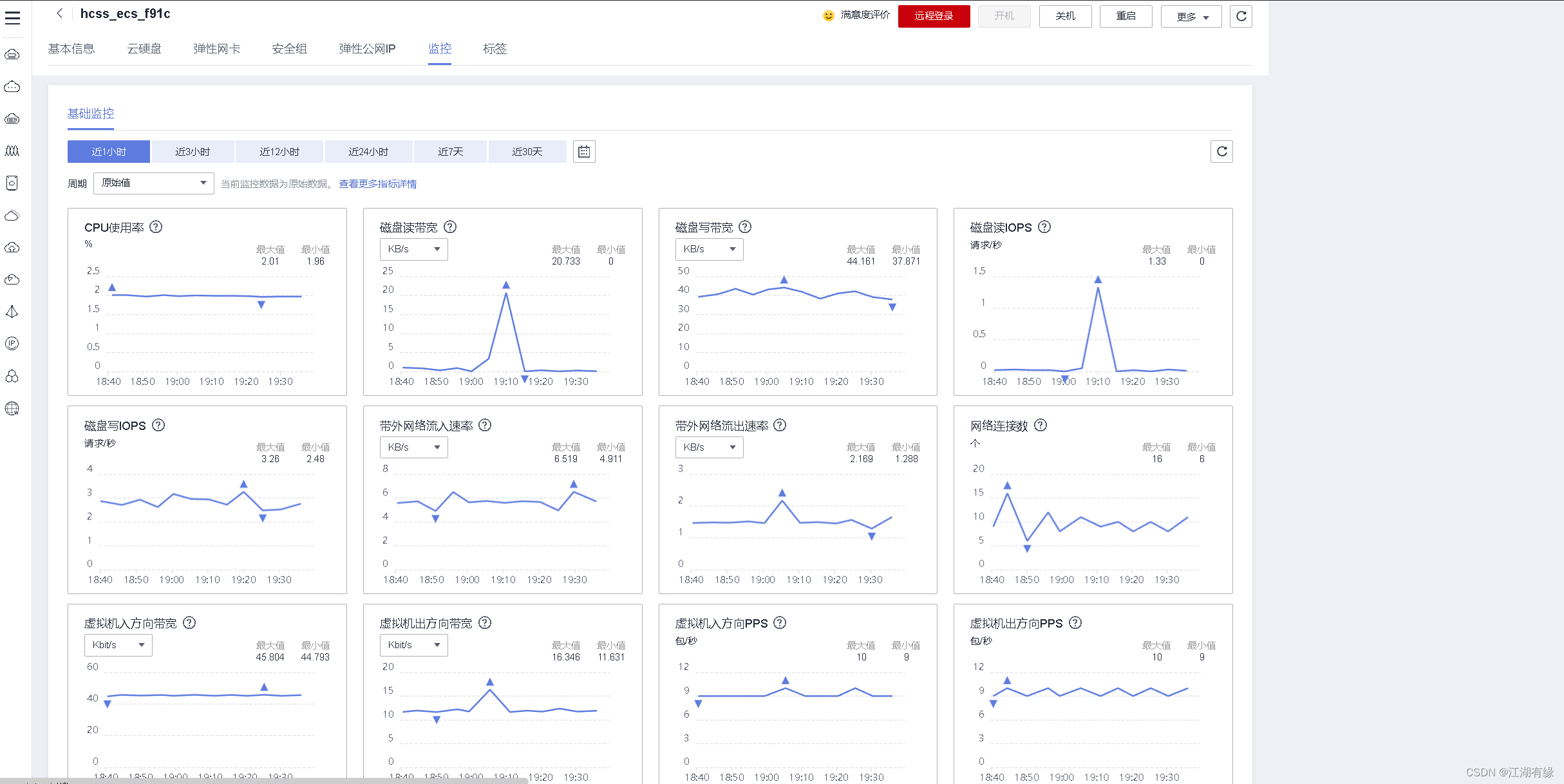Show help for 磁盘读IOPS metric
This screenshot has width=1564, height=784.
pos(1044,227)
